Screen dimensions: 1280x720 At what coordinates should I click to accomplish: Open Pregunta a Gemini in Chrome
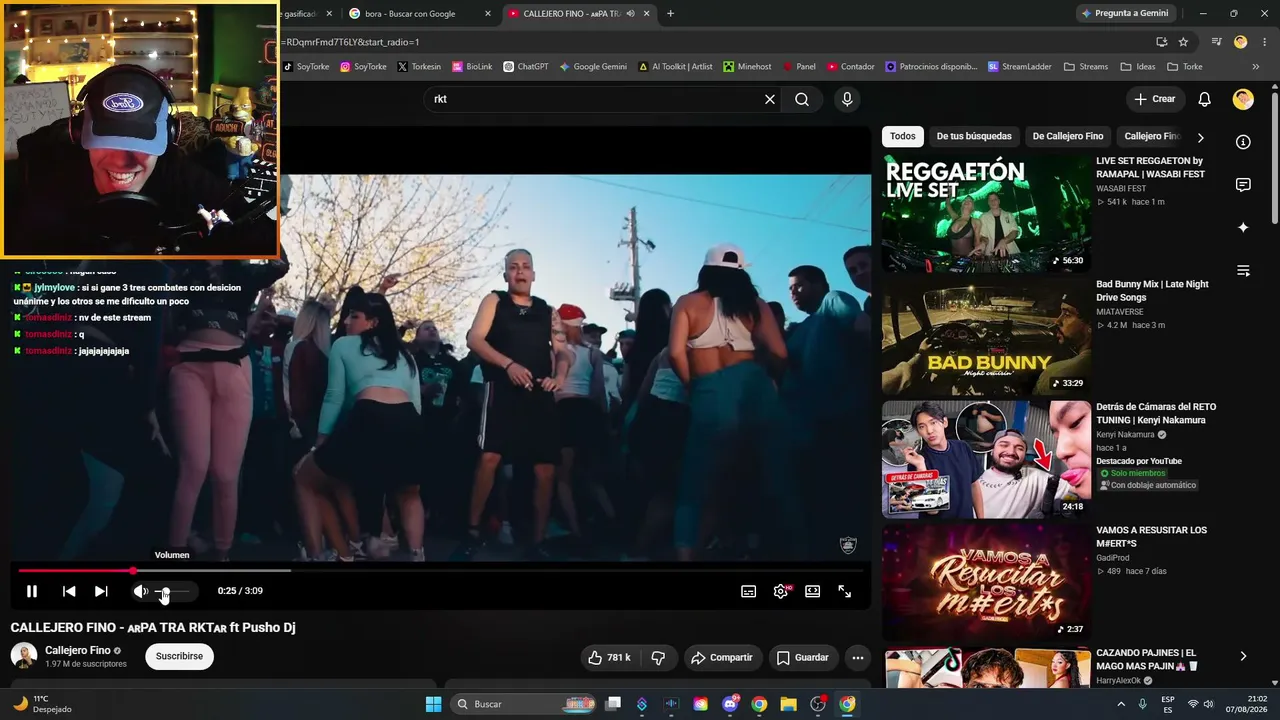pyautogui.click(x=1124, y=14)
